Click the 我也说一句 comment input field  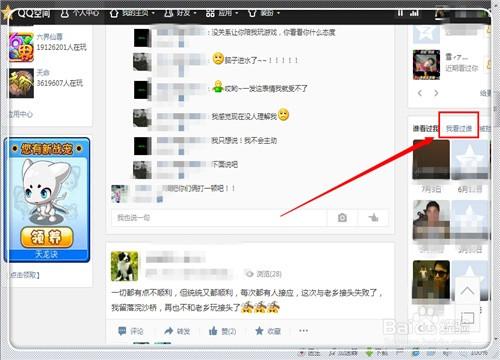point(219,218)
